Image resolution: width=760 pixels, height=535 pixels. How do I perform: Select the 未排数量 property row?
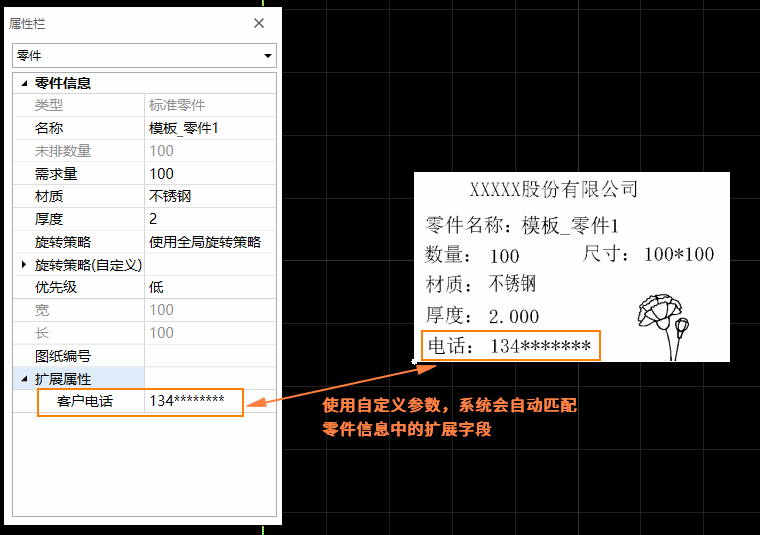click(63, 151)
